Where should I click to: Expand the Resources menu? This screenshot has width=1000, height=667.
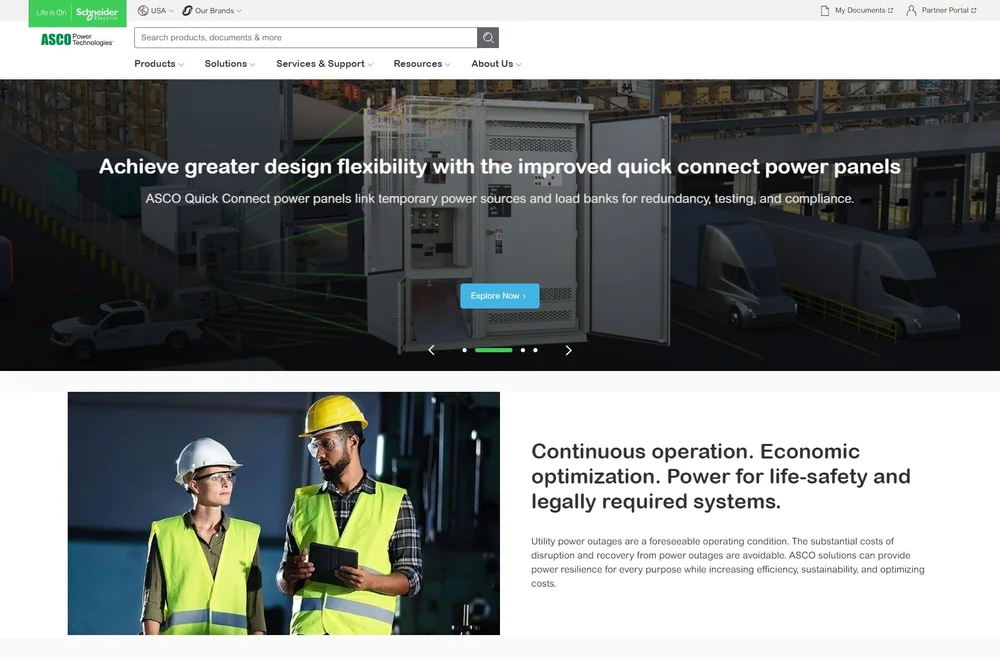point(422,64)
